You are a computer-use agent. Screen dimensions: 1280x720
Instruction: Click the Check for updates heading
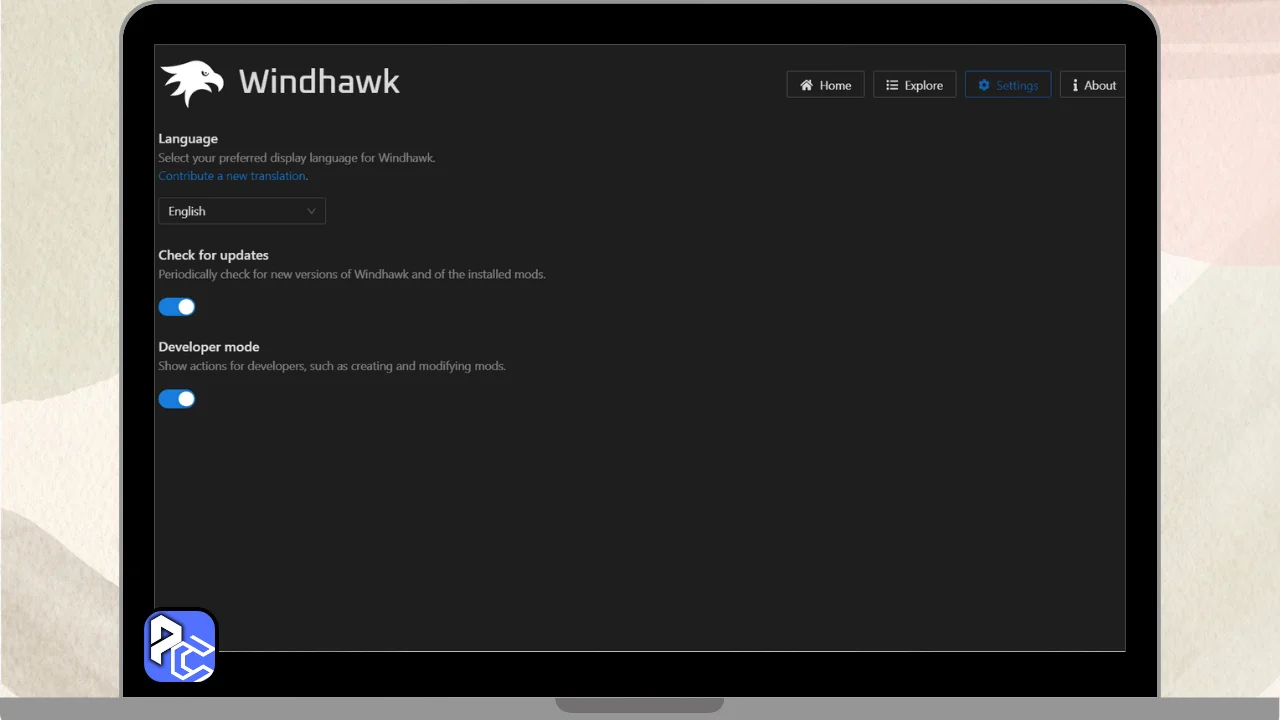coord(213,255)
